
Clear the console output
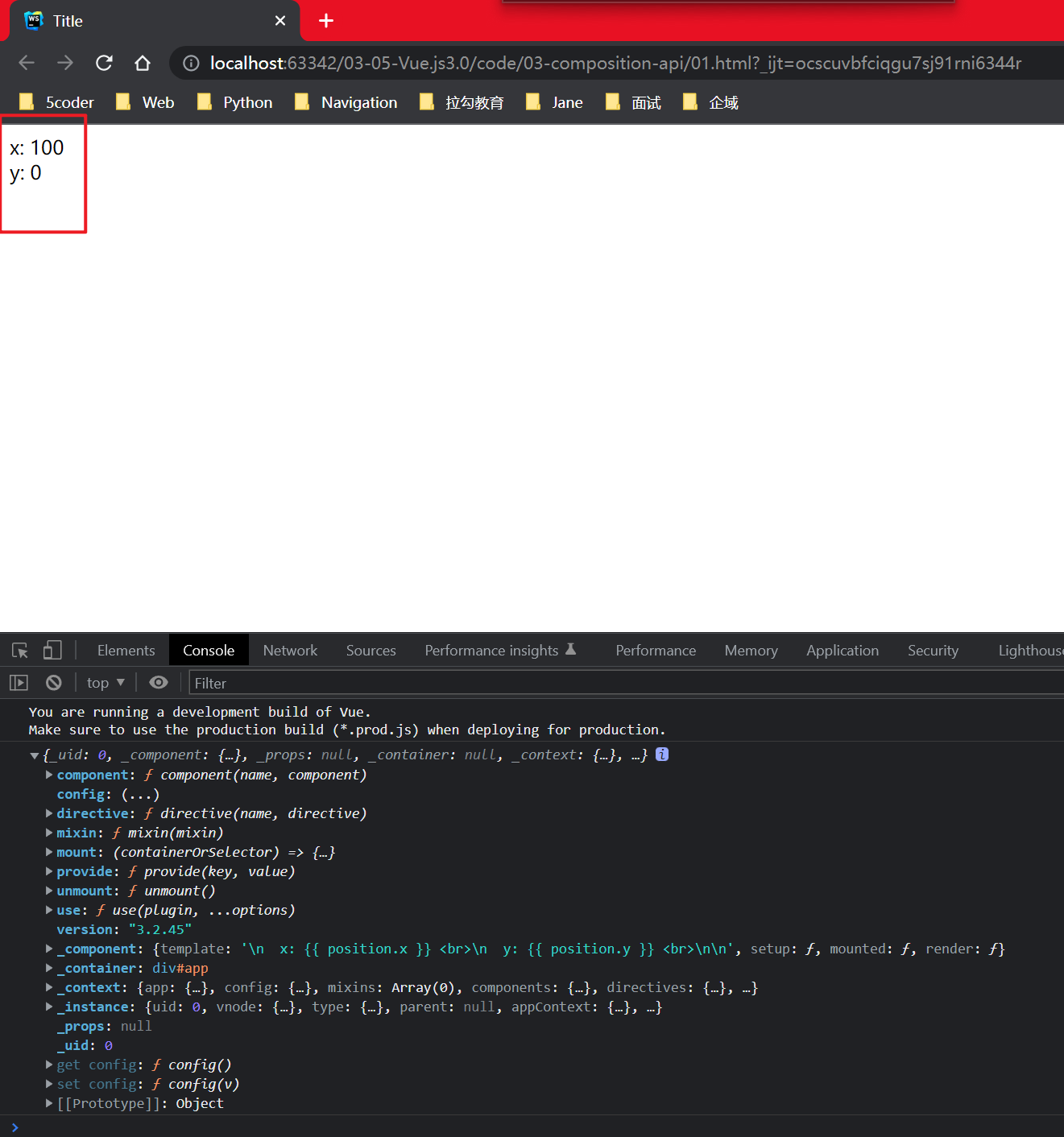coord(54,683)
